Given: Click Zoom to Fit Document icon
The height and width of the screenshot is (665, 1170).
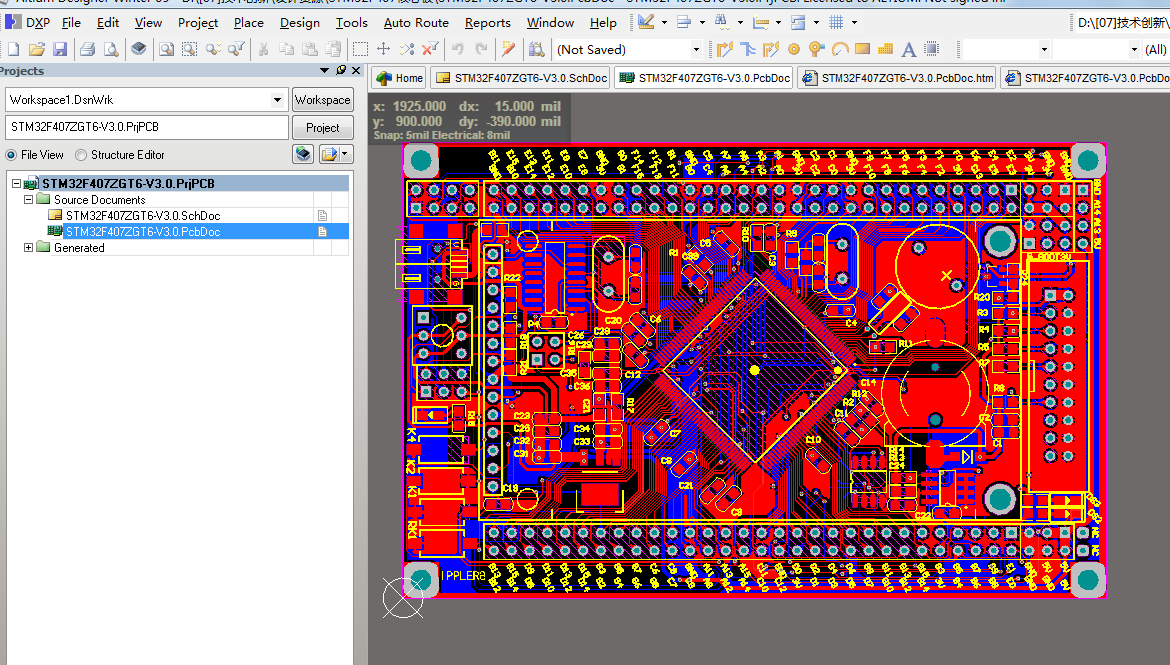Looking at the screenshot, I should pyautogui.click(x=166, y=49).
